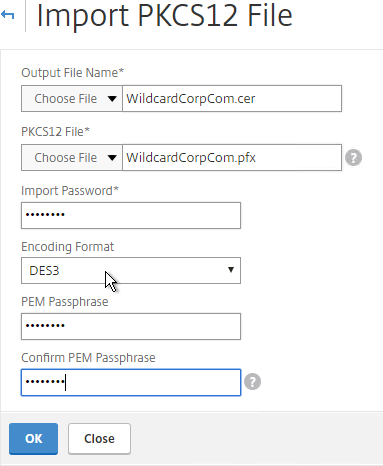This screenshot has height=466, width=383.
Task: Click Choose File button for Output File Name
Action: click(x=66, y=99)
